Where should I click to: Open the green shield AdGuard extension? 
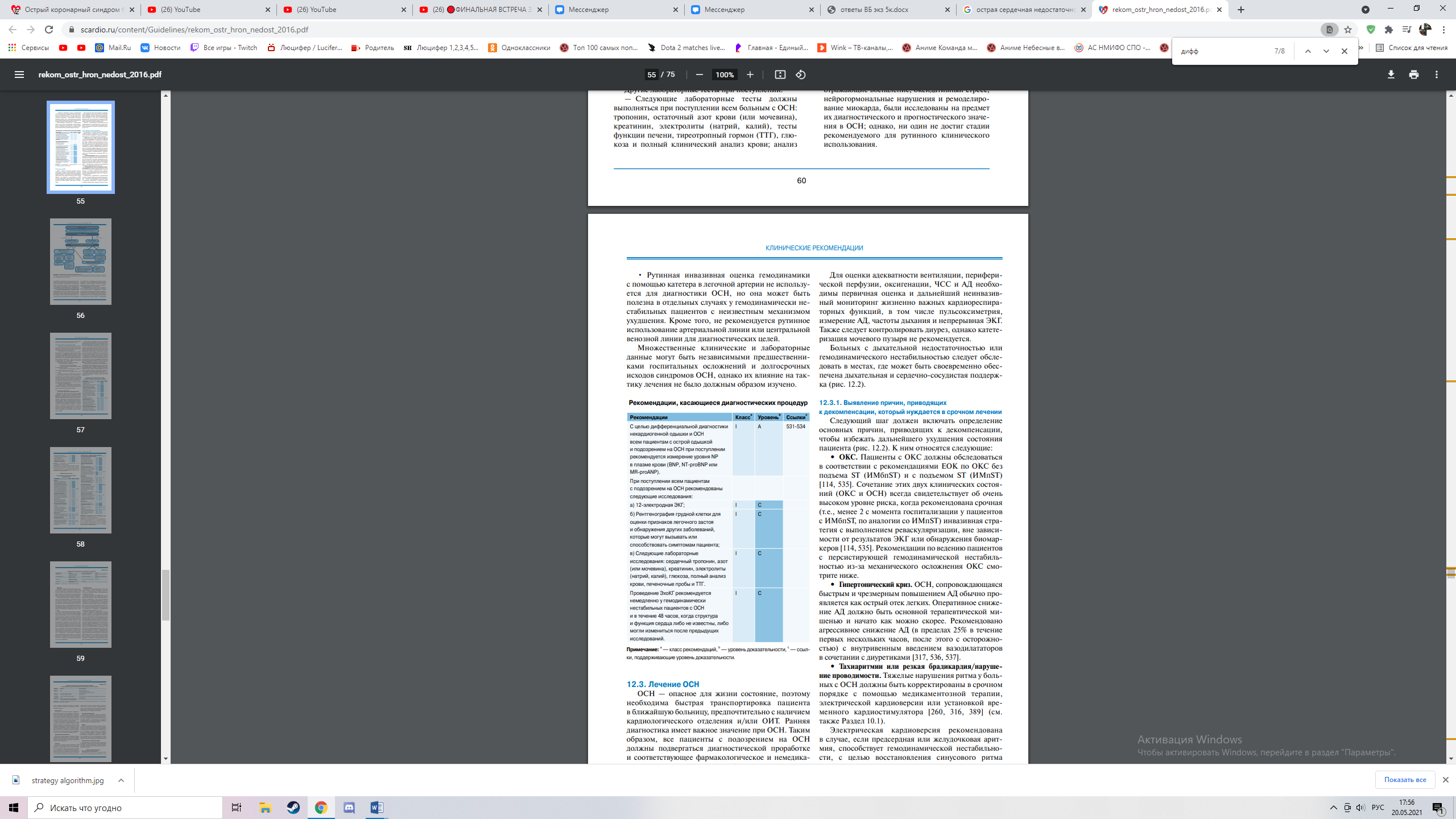[x=1371, y=30]
